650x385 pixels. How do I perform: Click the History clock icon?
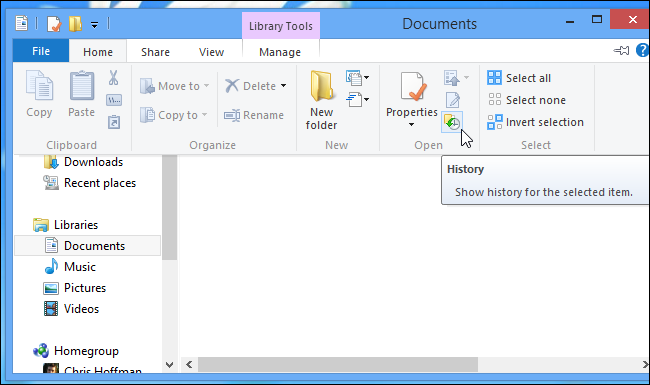tap(452, 122)
